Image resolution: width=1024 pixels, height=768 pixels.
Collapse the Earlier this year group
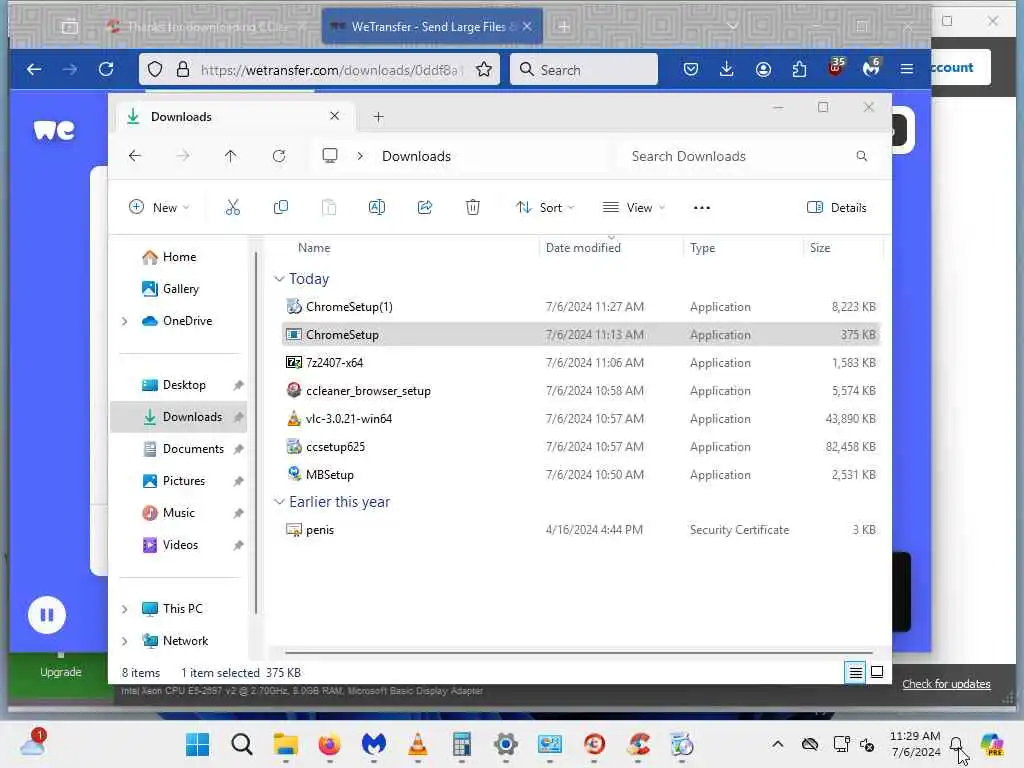(279, 502)
